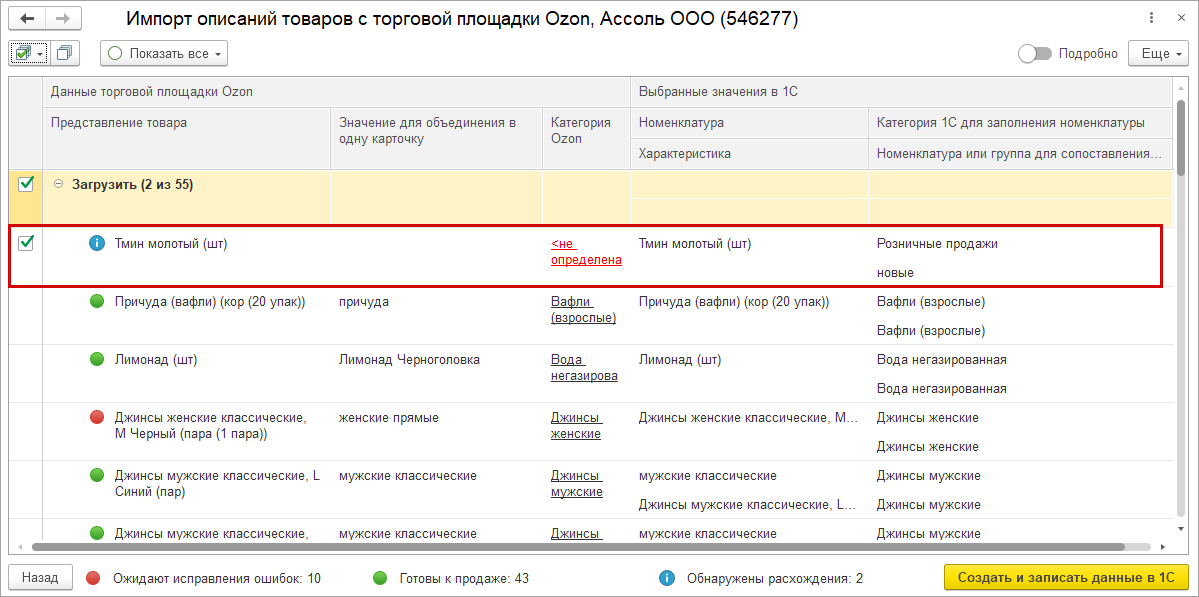Uncheck the Загрузить group checkbox
The width and height of the screenshot is (1199, 597).
26,184
